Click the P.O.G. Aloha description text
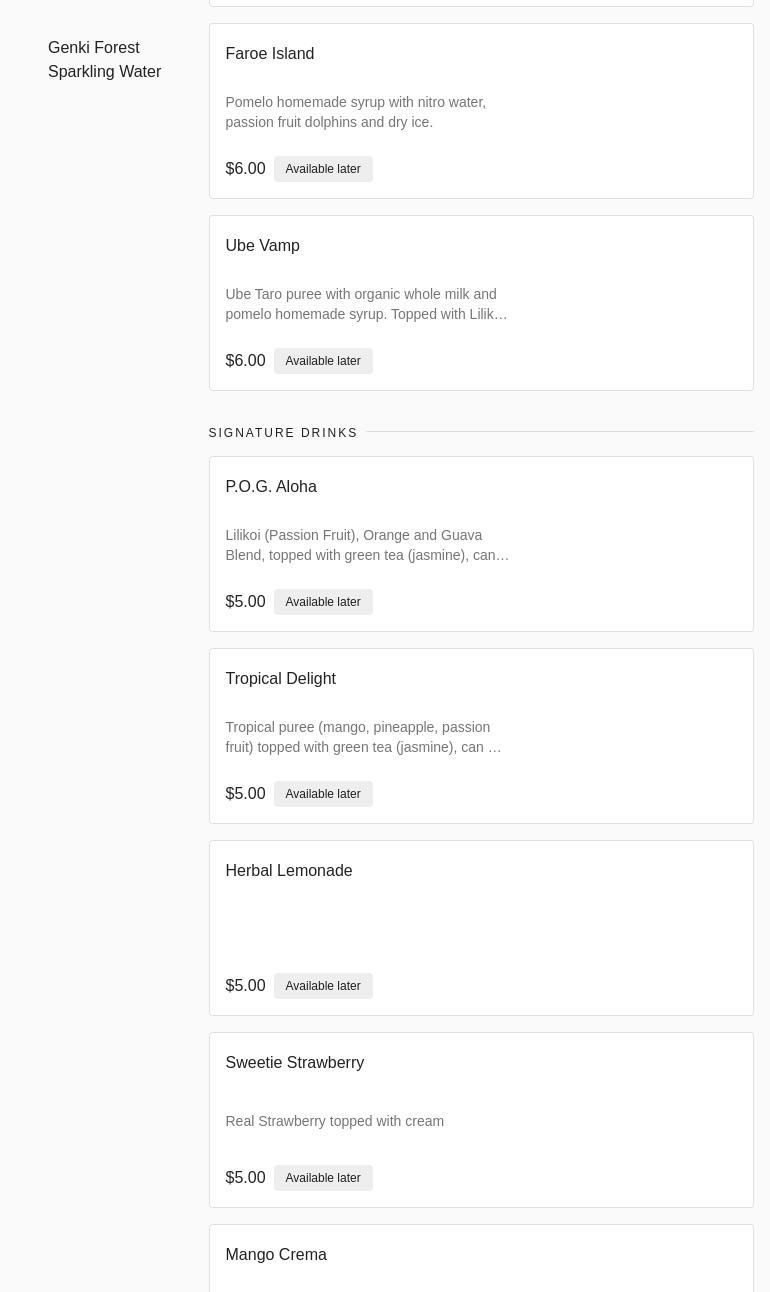The height and width of the screenshot is (1292, 770). [366, 545]
